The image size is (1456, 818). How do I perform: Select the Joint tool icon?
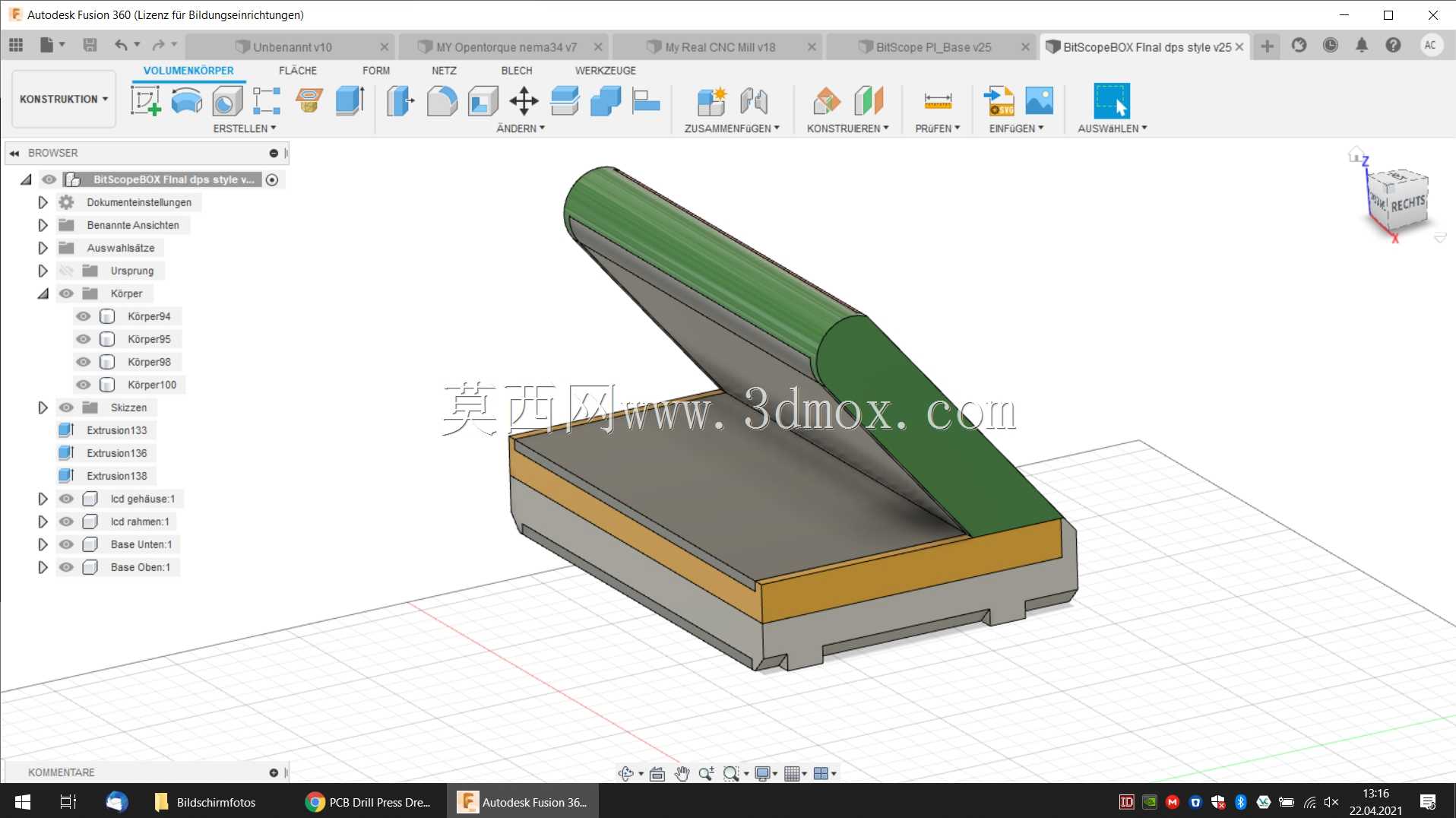pyautogui.click(x=754, y=100)
